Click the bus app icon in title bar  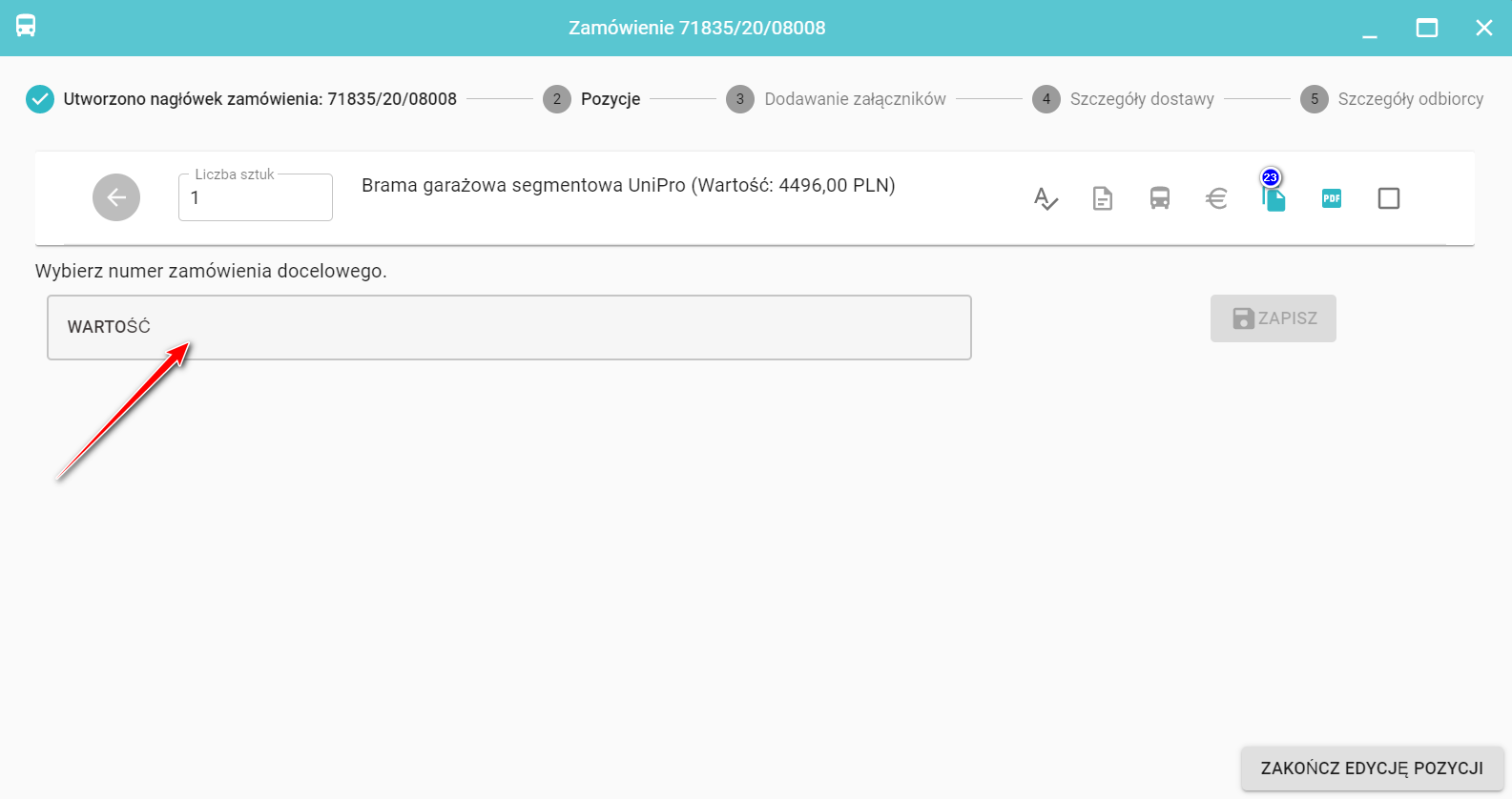(26, 27)
